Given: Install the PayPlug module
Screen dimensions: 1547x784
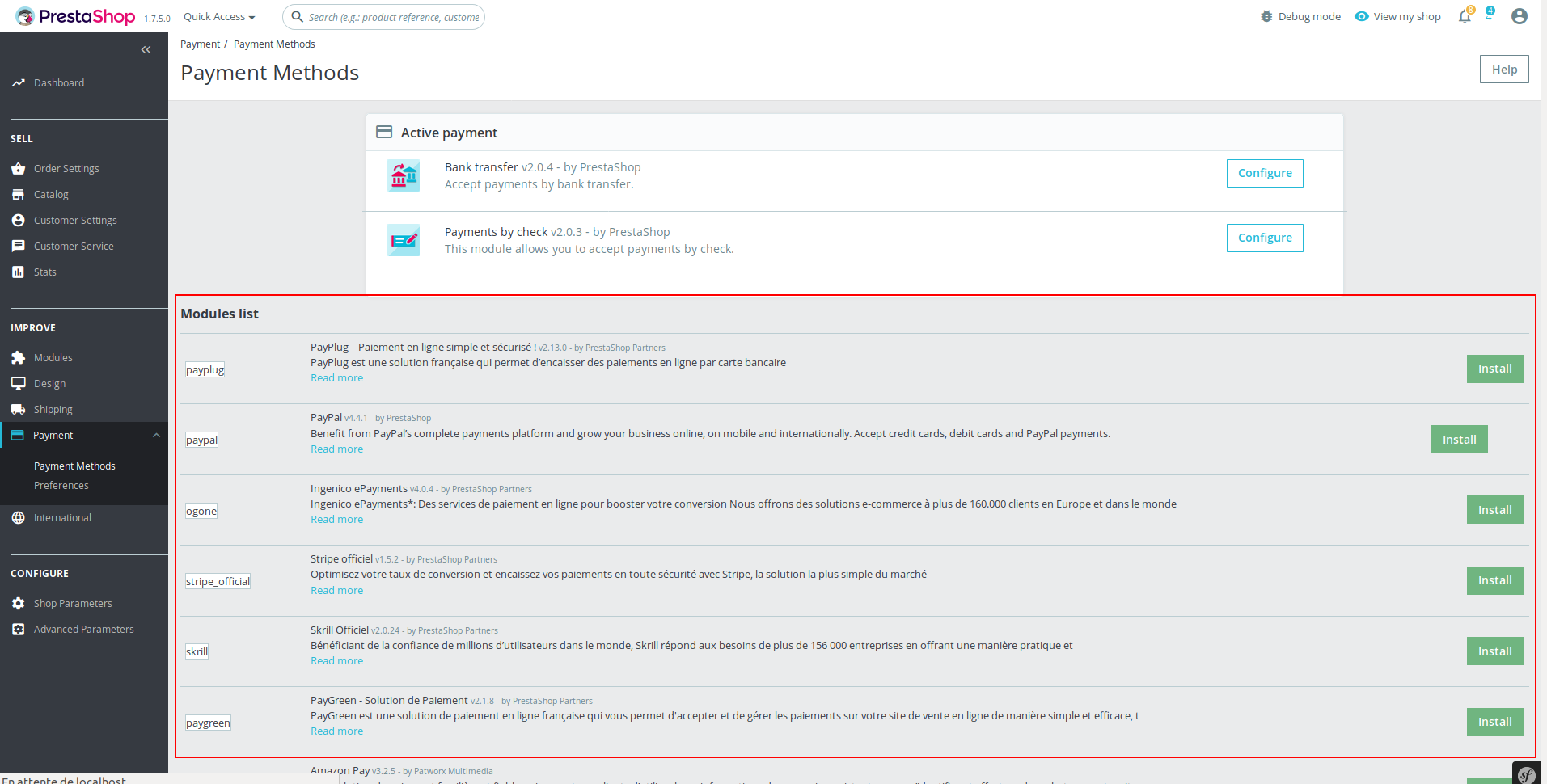Looking at the screenshot, I should pos(1495,369).
